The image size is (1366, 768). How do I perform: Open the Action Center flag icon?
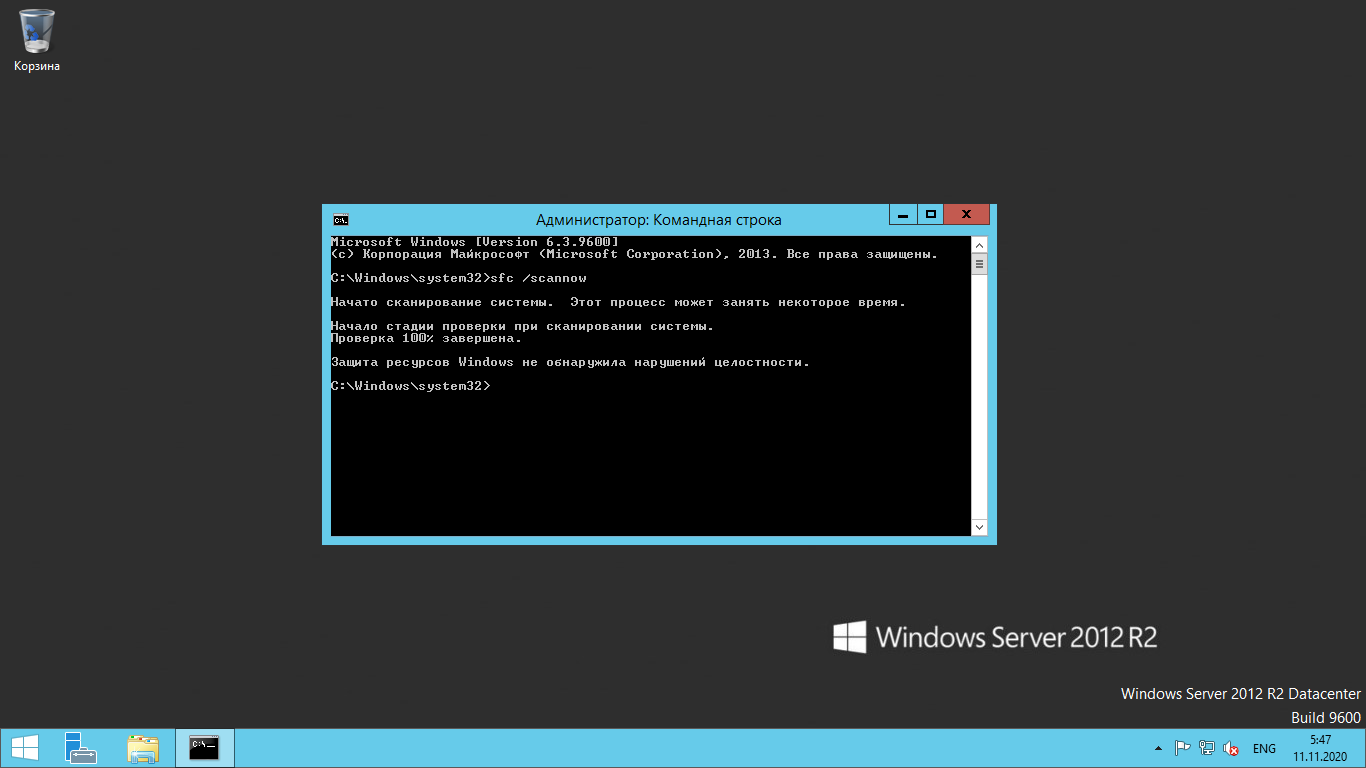(x=1182, y=748)
